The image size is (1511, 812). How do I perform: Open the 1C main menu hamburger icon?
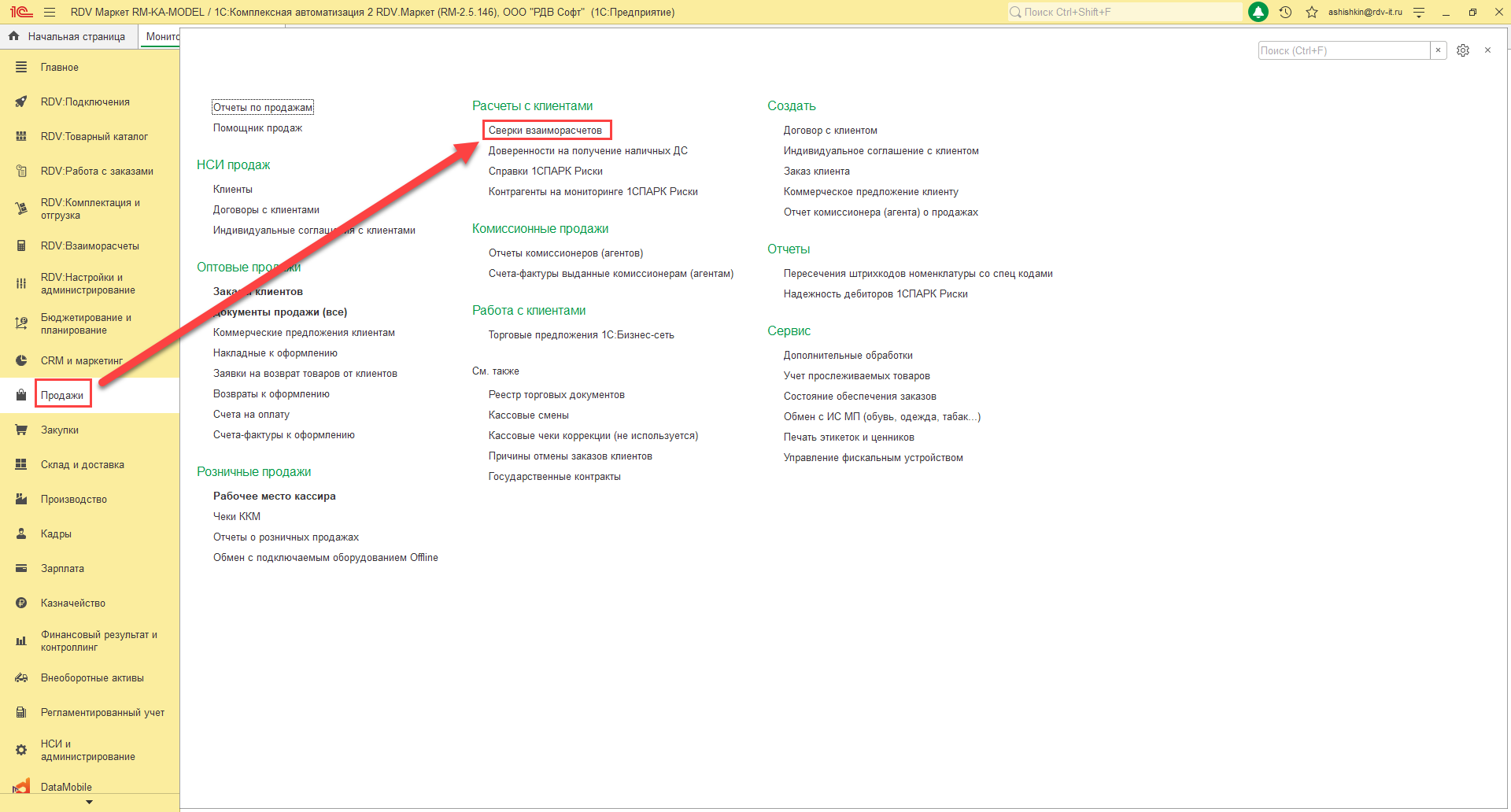pyautogui.click(x=50, y=12)
